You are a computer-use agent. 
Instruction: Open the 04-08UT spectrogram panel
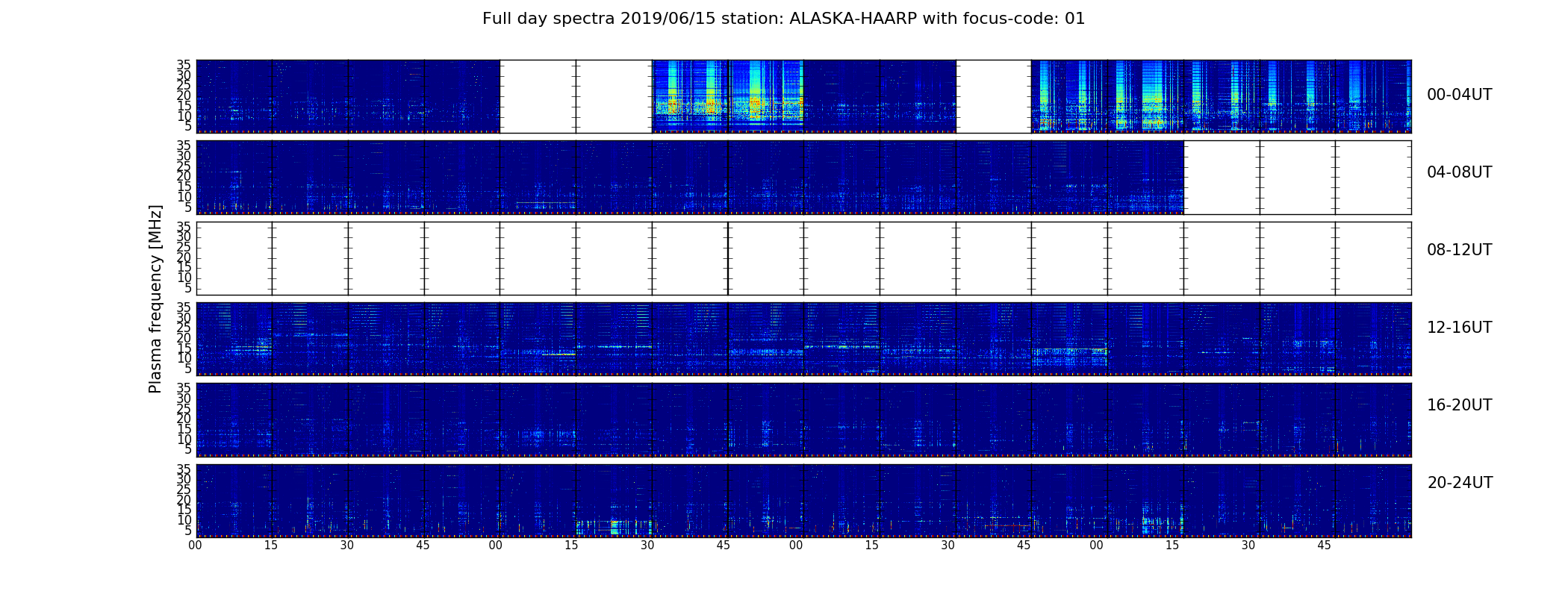pyautogui.click(x=803, y=177)
